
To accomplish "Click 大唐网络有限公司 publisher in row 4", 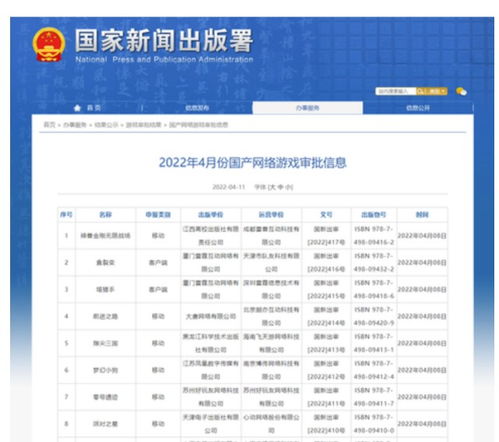I will (x=211, y=316).
